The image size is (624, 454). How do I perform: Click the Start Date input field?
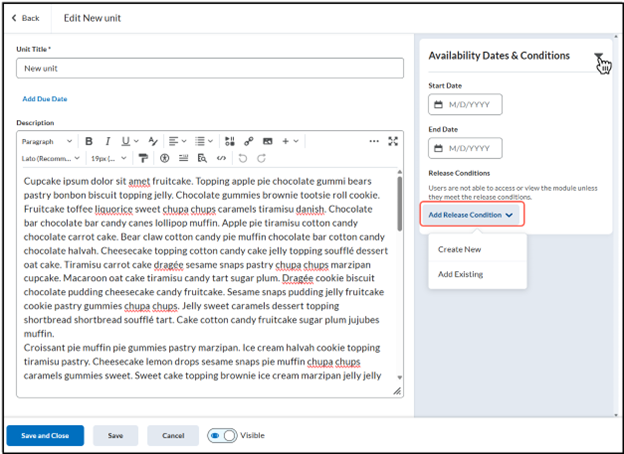465,105
